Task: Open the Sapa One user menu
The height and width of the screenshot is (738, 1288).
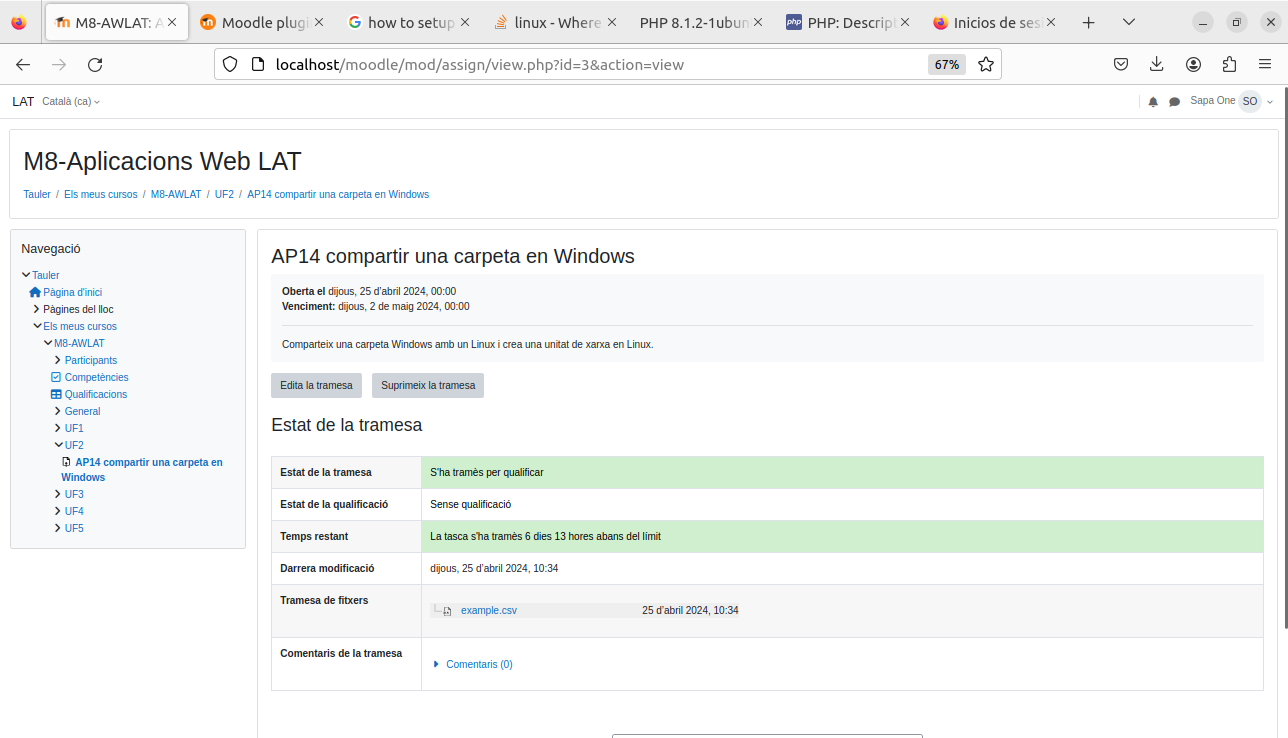Action: tap(1232, 101)
